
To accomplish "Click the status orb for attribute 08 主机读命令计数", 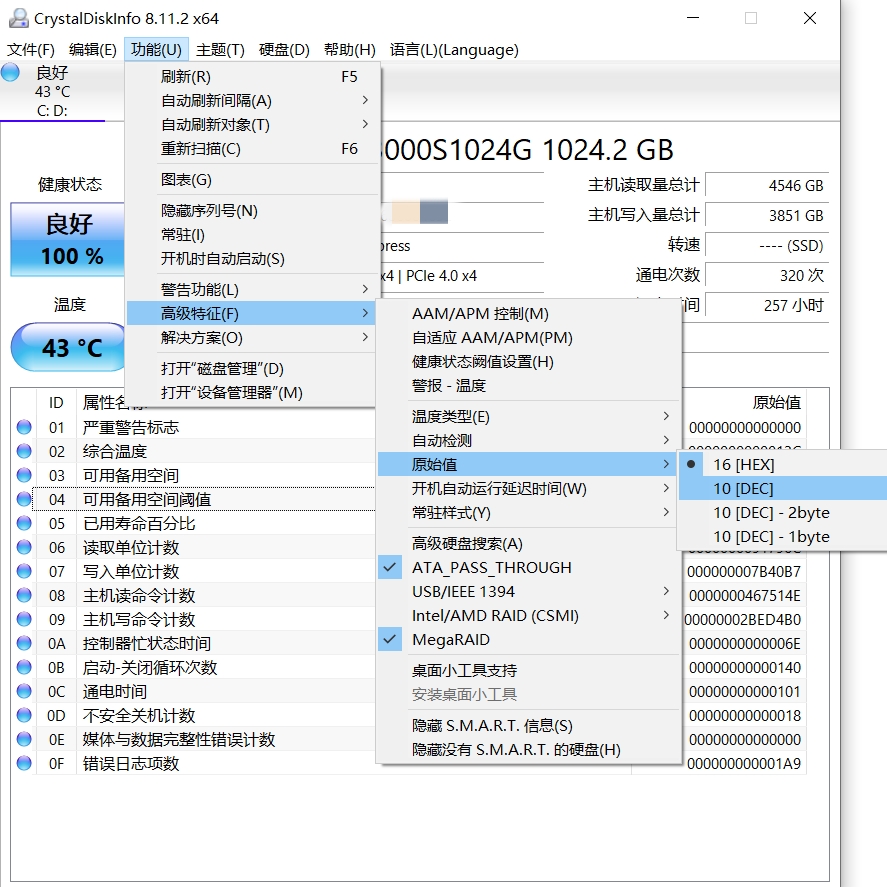I will 24,595.
